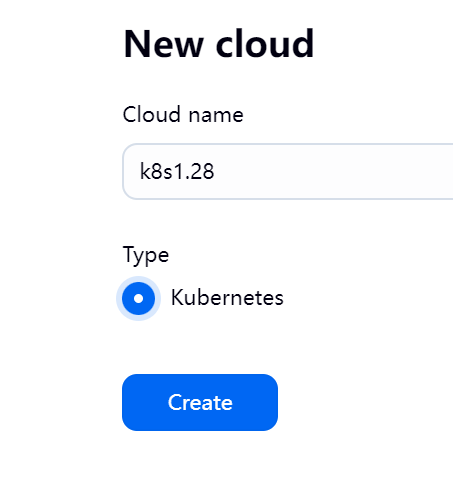Click the Kubernetes type label
The width and height of the screenshot is (453, 477).
(x=227, y=297)
